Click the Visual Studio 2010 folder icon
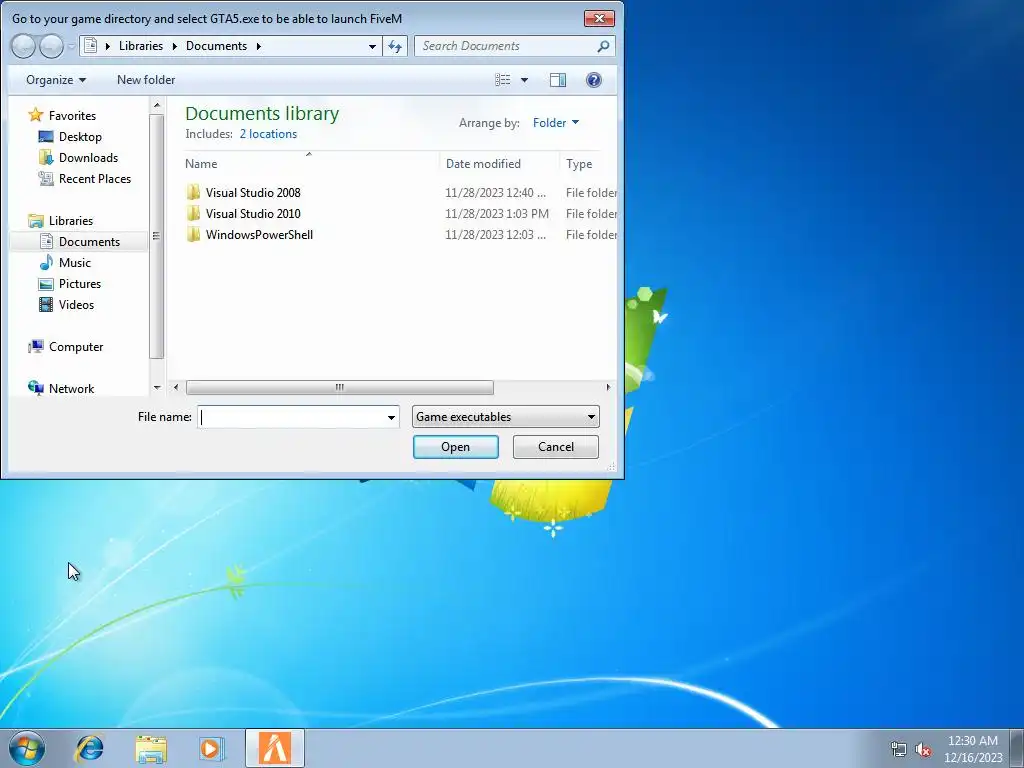 pyautogui.click(x=193, y=213)
